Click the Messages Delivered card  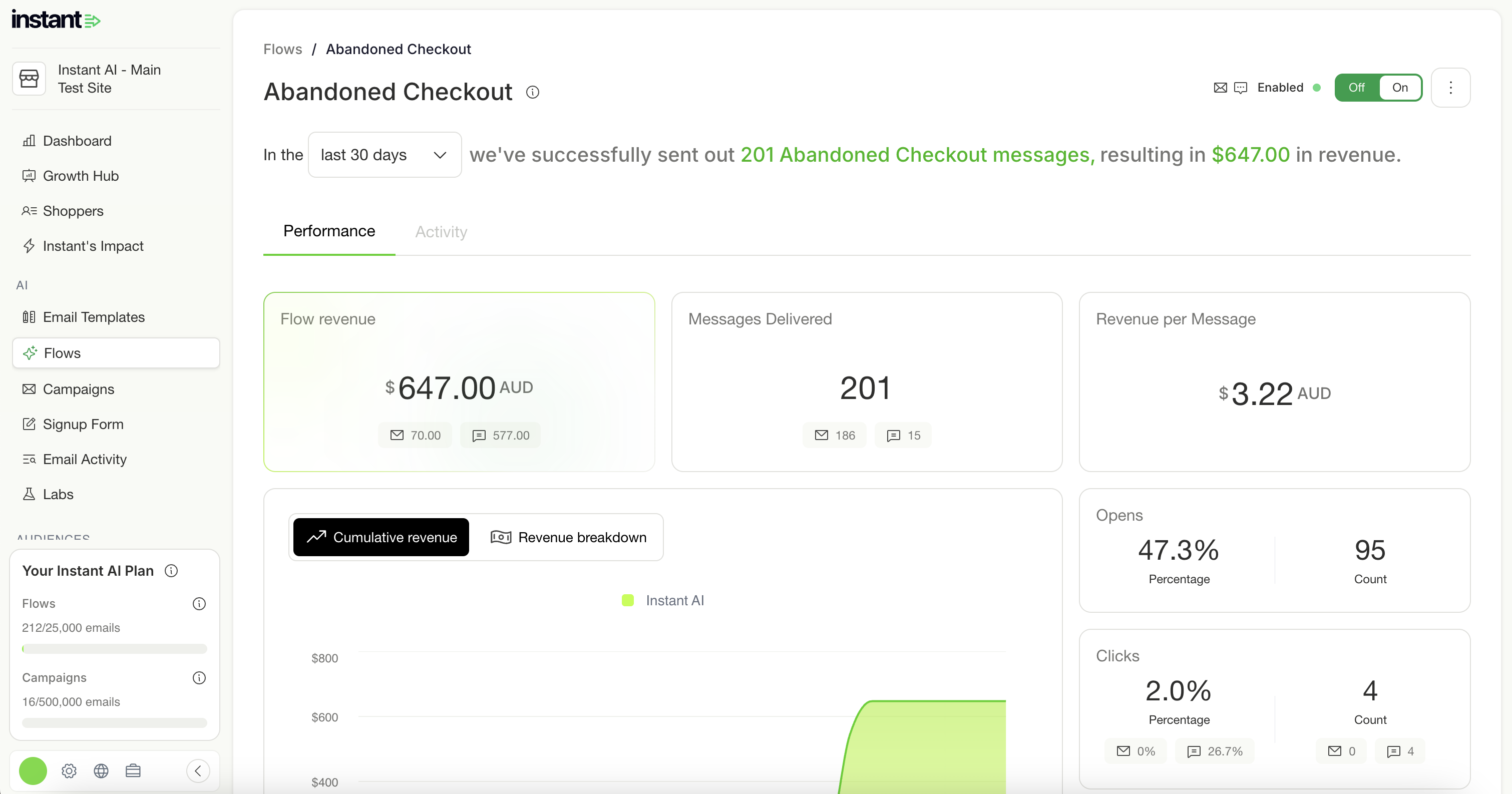pyautogui.click(x=867, y=382)
